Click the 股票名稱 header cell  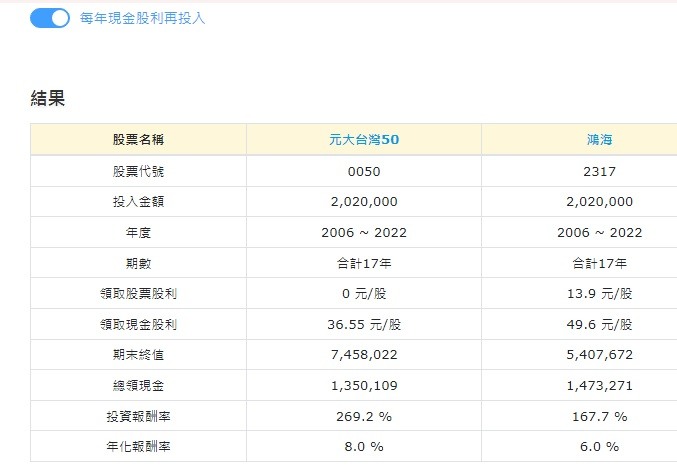138,139
